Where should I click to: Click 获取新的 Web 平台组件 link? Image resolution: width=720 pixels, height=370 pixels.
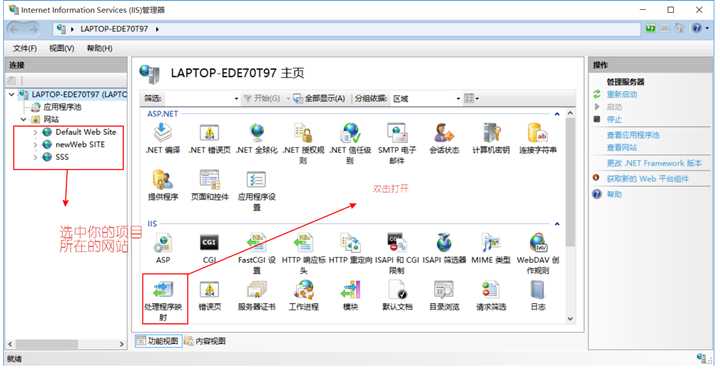tap(647, 179)
